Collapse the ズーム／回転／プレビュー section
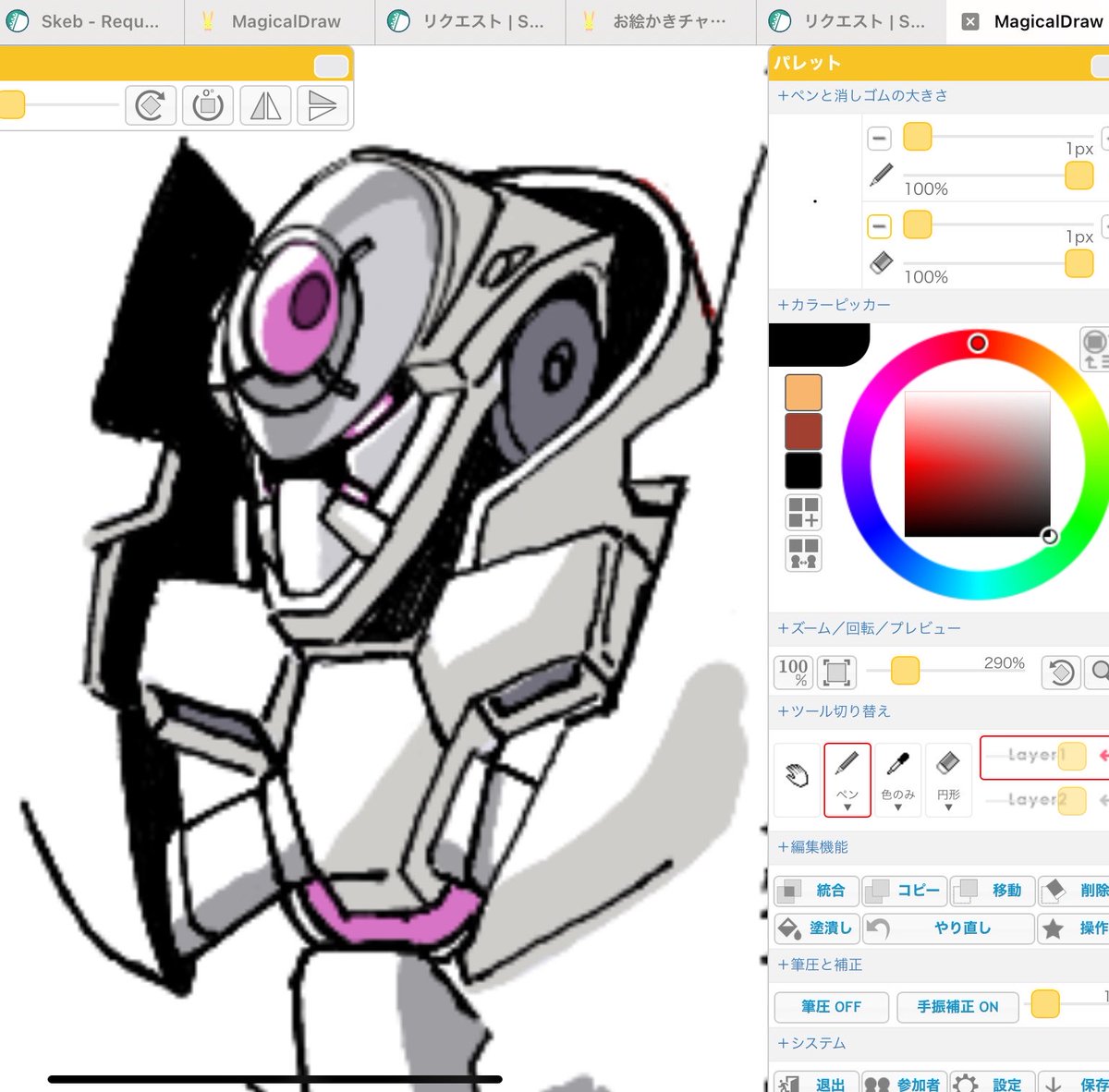 869,628
